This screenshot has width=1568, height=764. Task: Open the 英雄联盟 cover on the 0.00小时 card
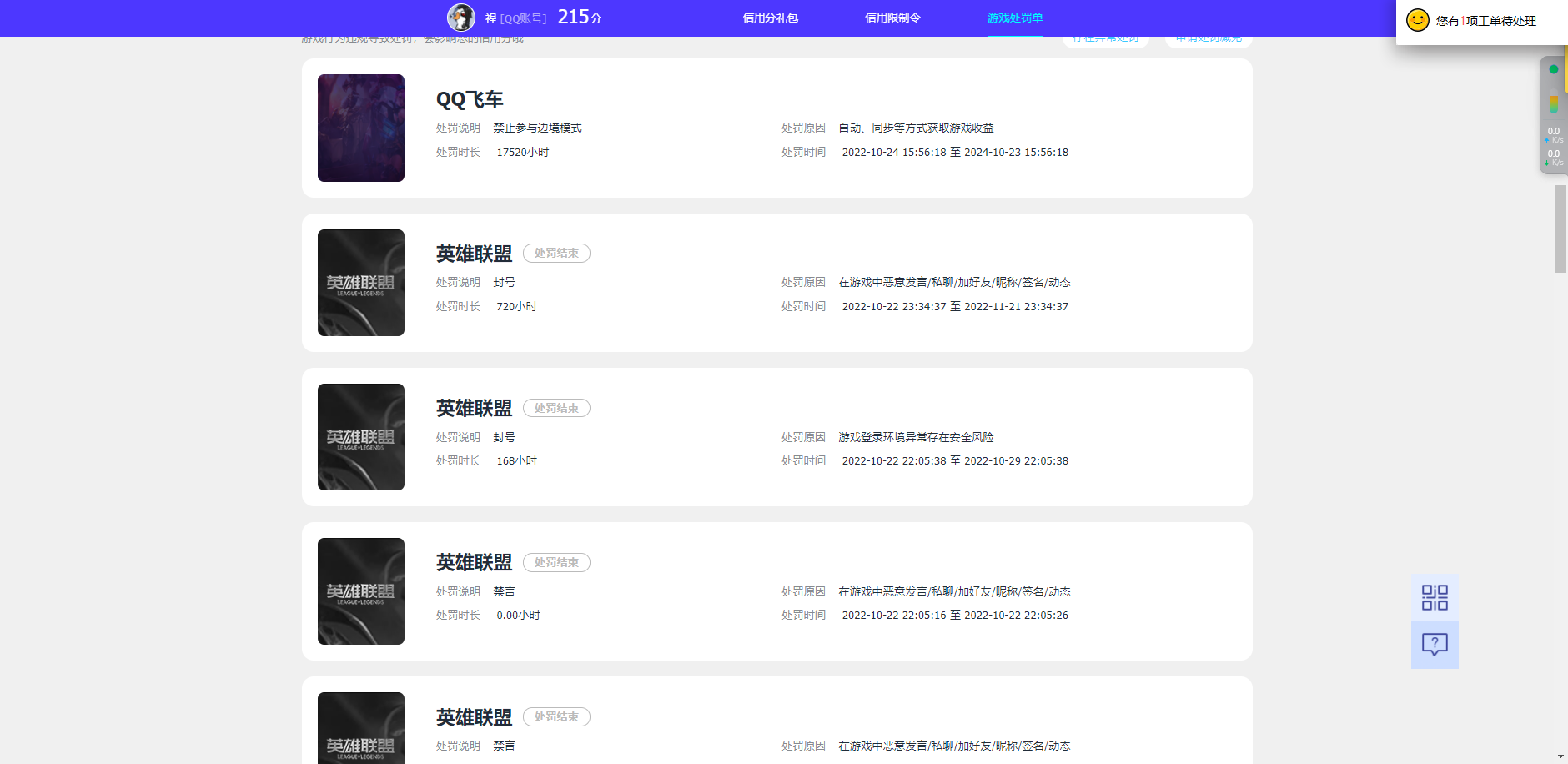(x=361, y=591)
